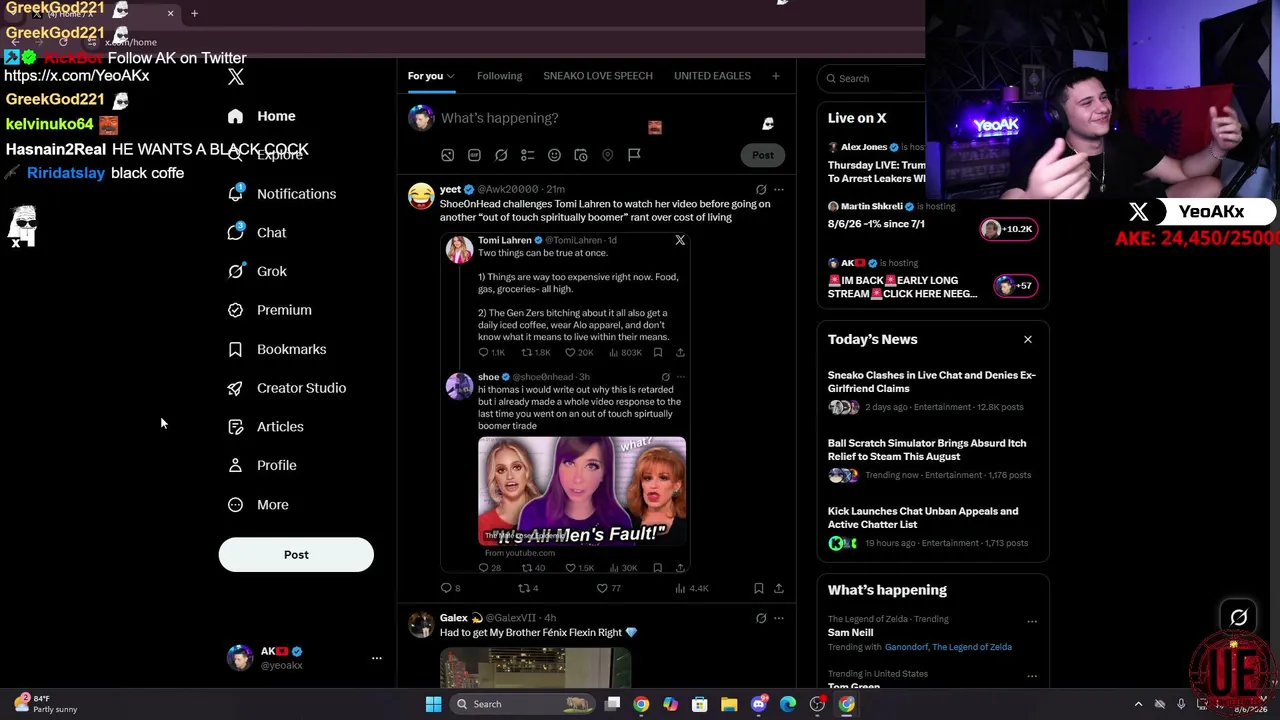Open Microsoft Edge from the taskbar
Viewport: 1280px width, 720px height.
(788, 704)
